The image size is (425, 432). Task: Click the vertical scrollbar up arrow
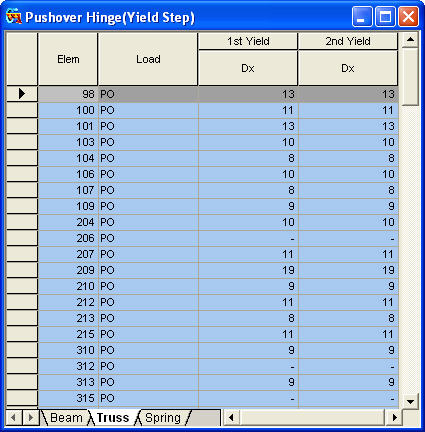tap(410, 40)
